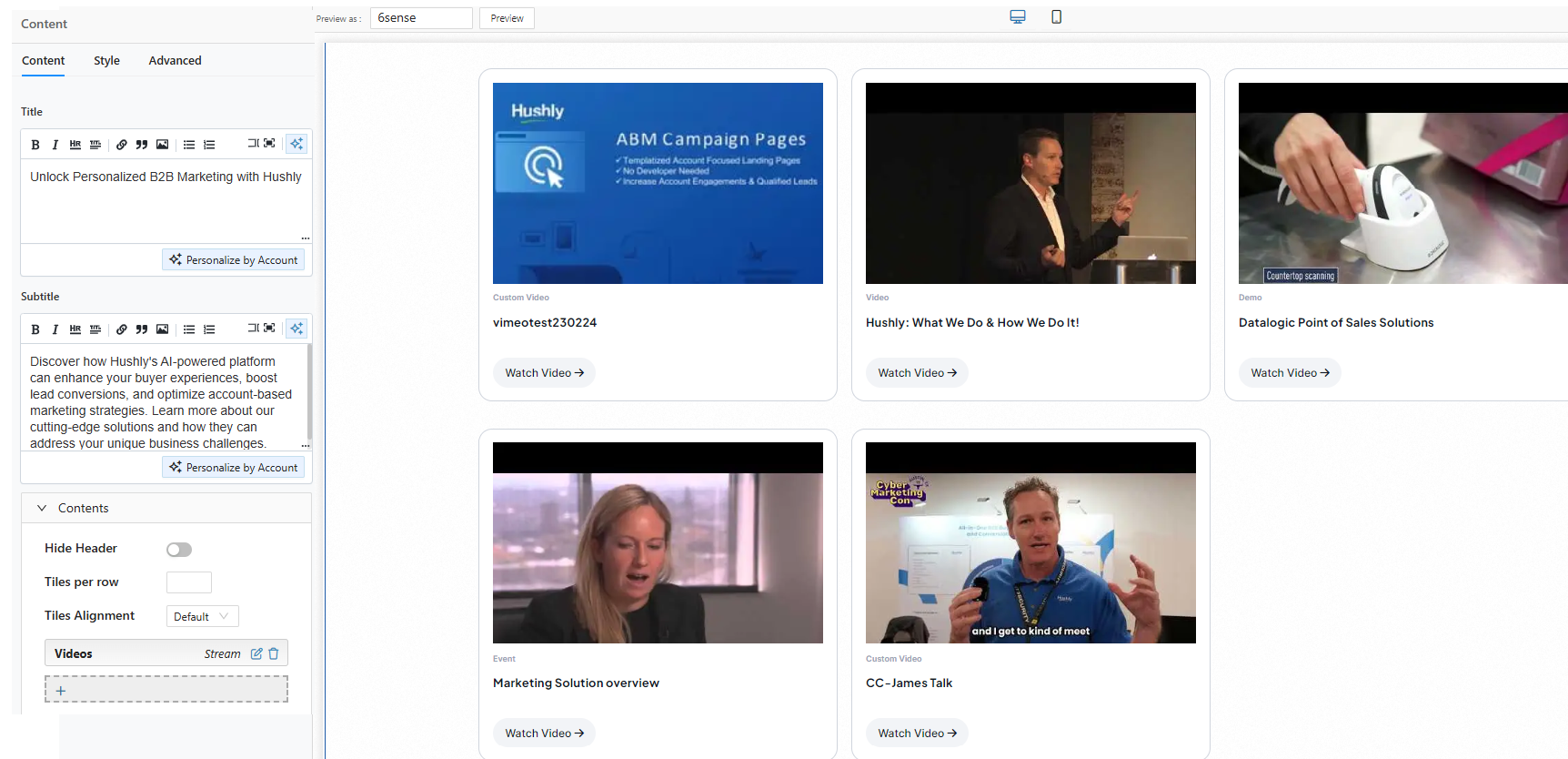Open the Countertop scanning video thumbnail
The height and width of the screenshot is (759, 1568).
pos(1403,183)
